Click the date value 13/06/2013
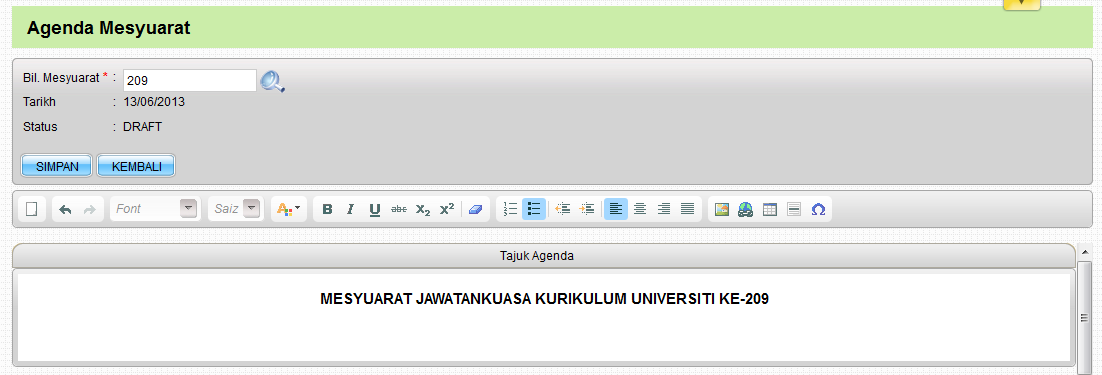This screenshot has width=1102, height=375. 154,103
